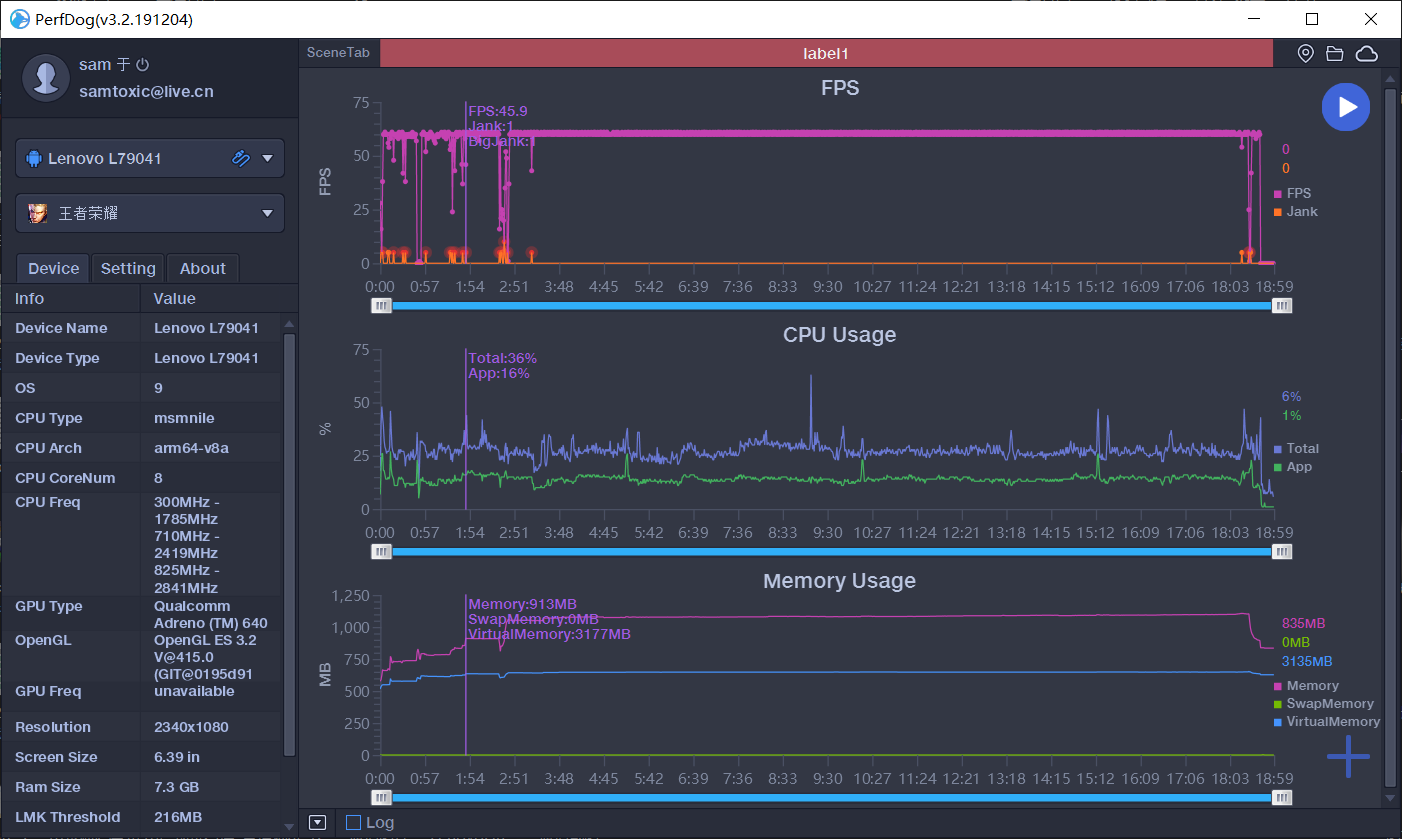Enable the Log checkbox

(353, 823)
